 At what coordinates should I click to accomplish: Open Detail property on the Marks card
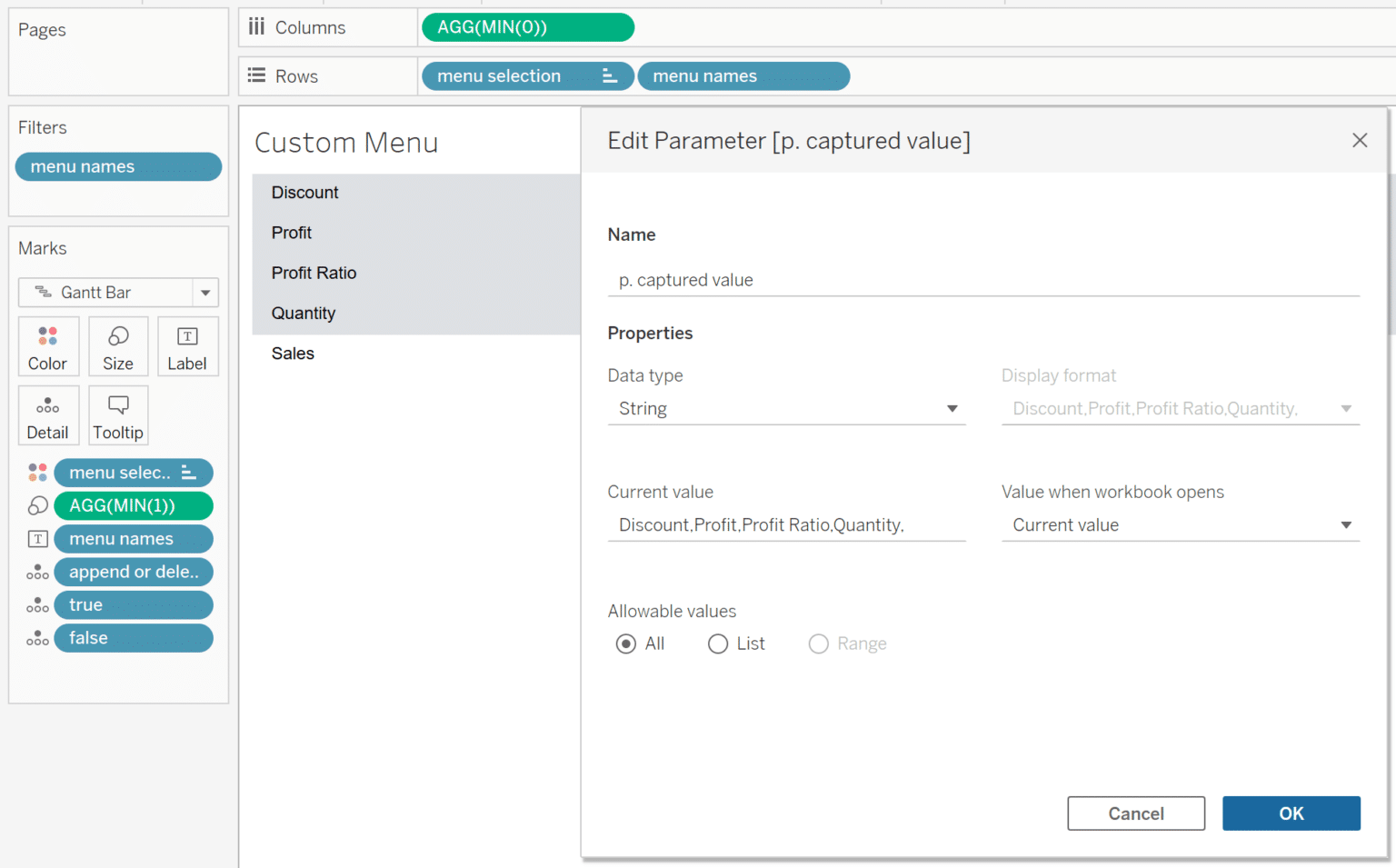coord(48,415)
